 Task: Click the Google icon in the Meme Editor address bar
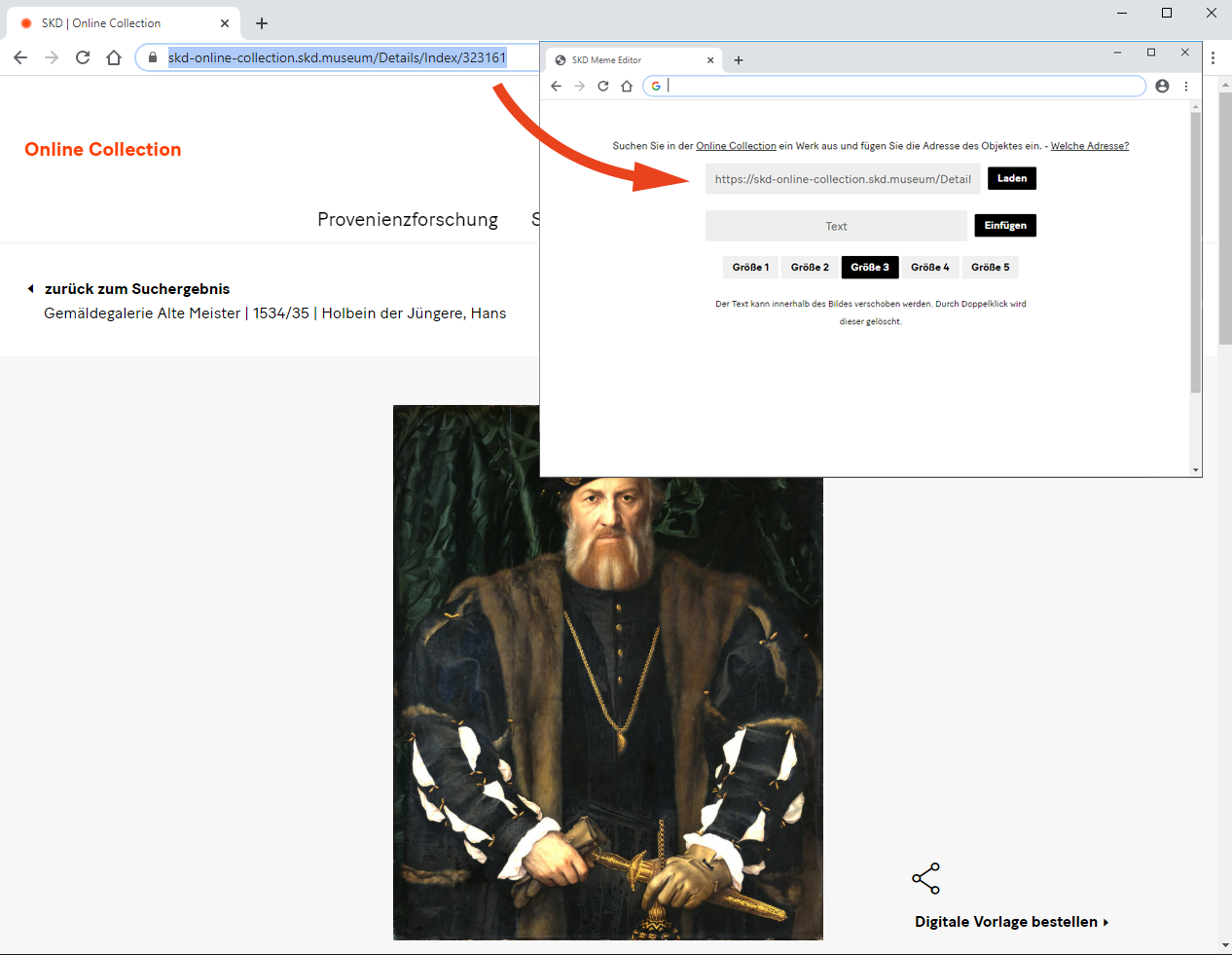click(656, 86)
